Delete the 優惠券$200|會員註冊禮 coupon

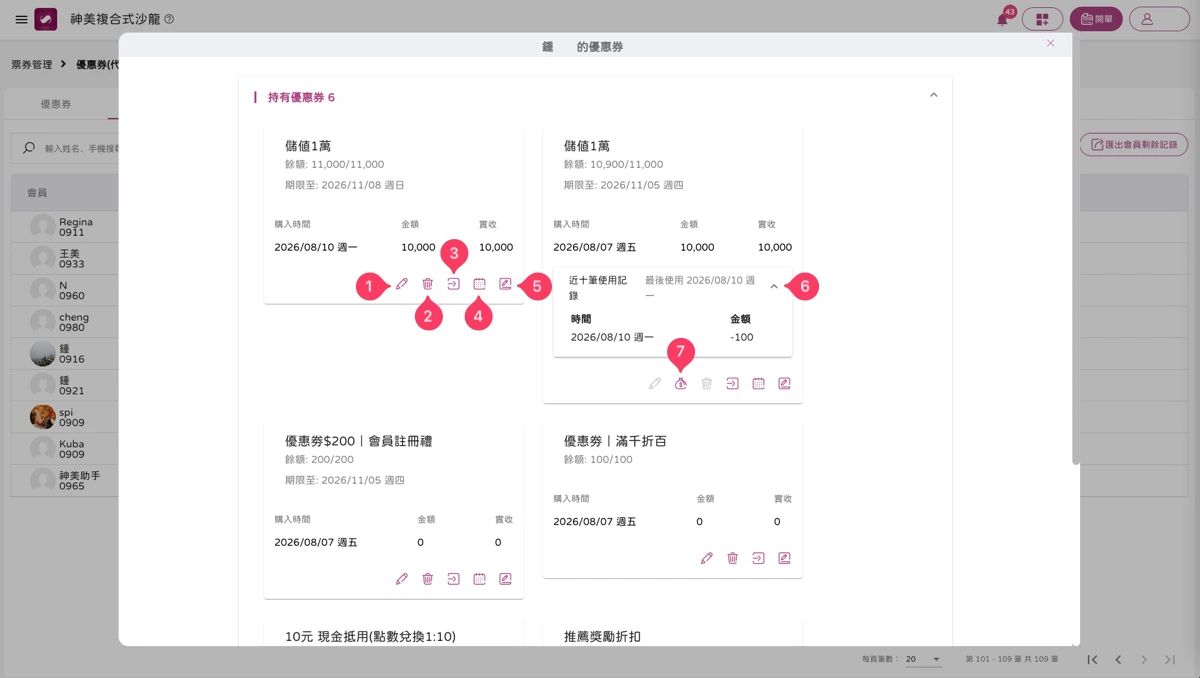click(428, 578)
